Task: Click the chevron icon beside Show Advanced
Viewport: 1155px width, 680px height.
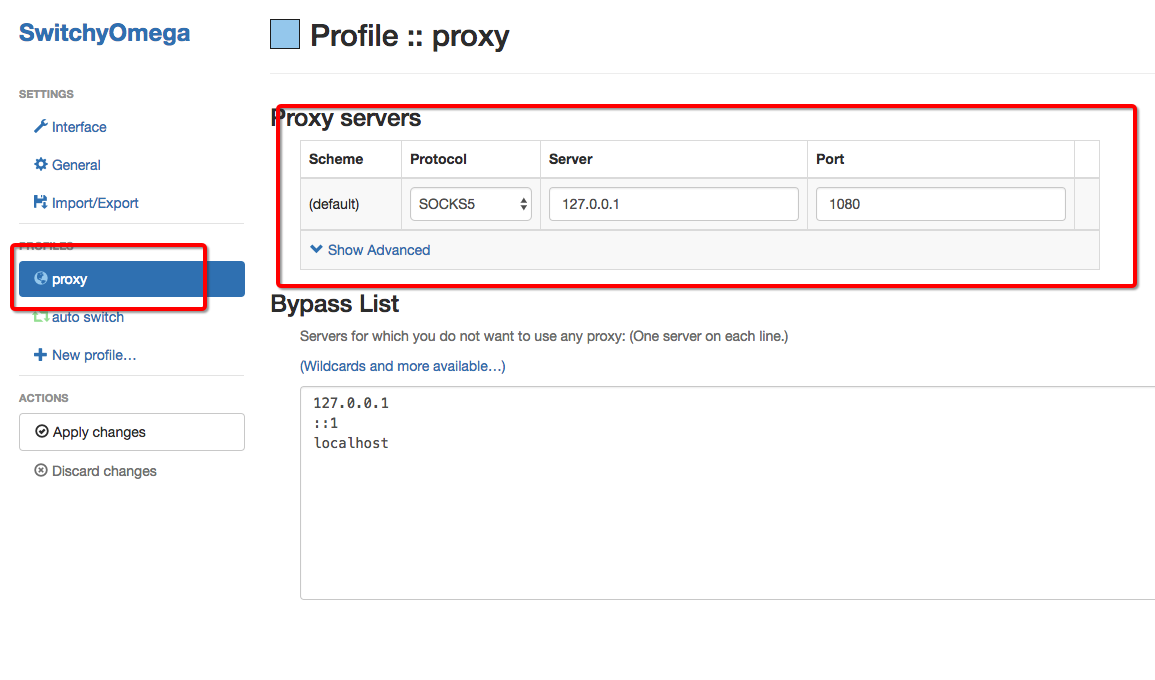Action: (317, 249)
